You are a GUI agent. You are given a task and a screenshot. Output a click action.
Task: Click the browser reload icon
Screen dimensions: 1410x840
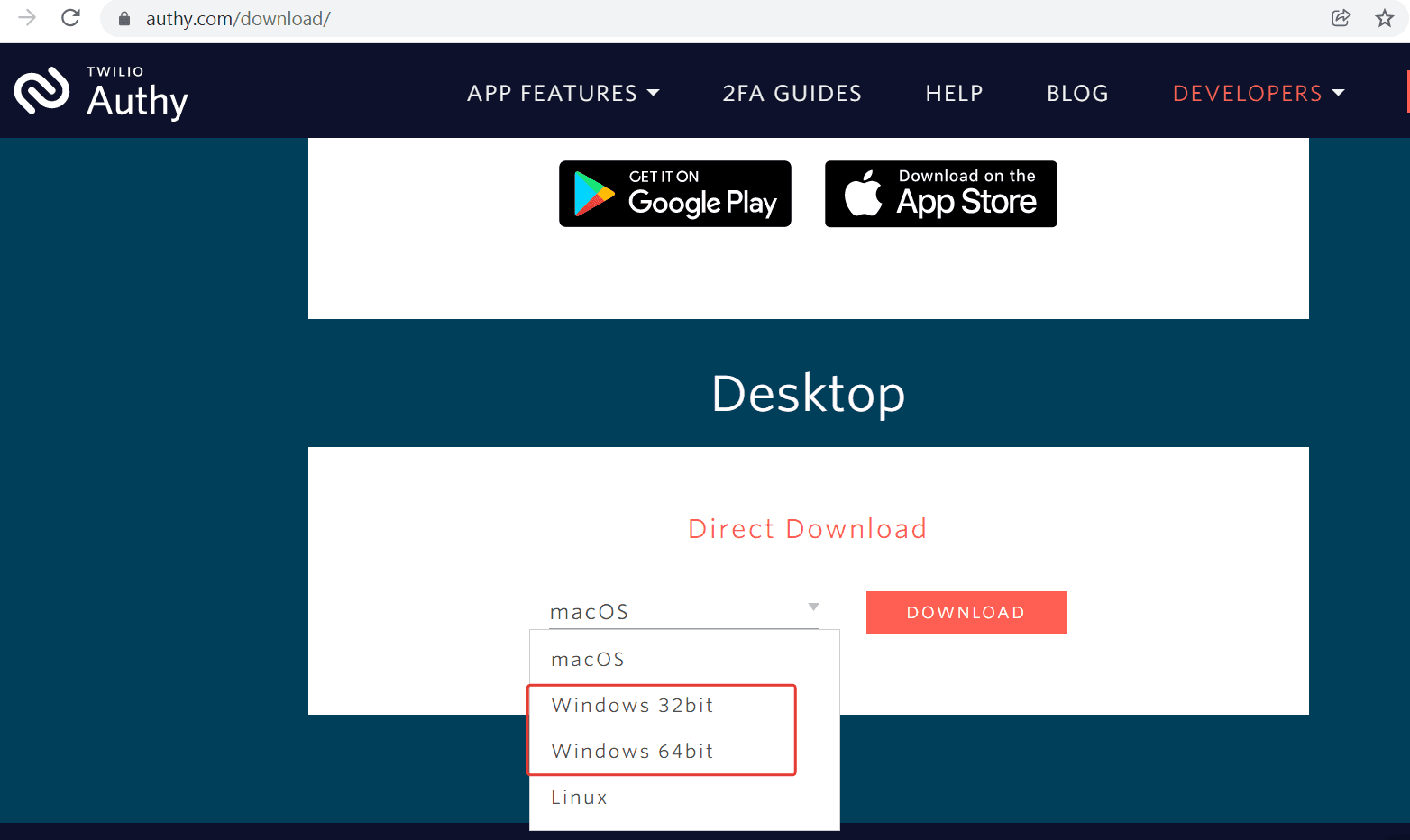70,18
